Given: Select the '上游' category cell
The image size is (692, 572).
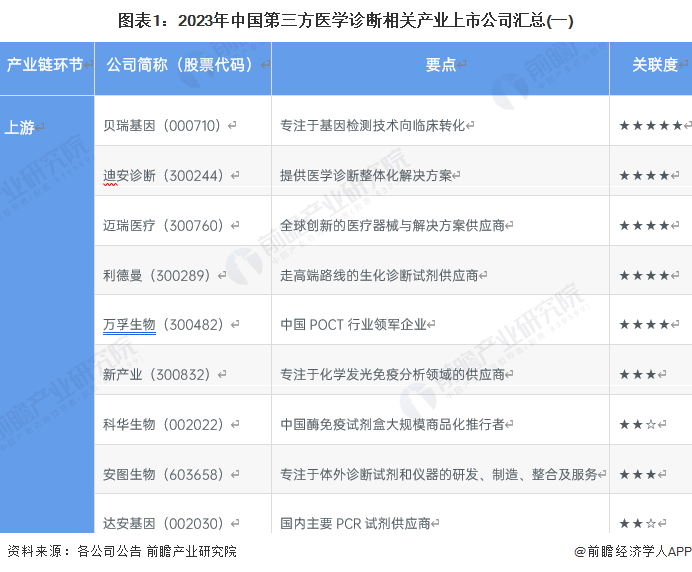Looking at the screenshot, I should point(20,127).
